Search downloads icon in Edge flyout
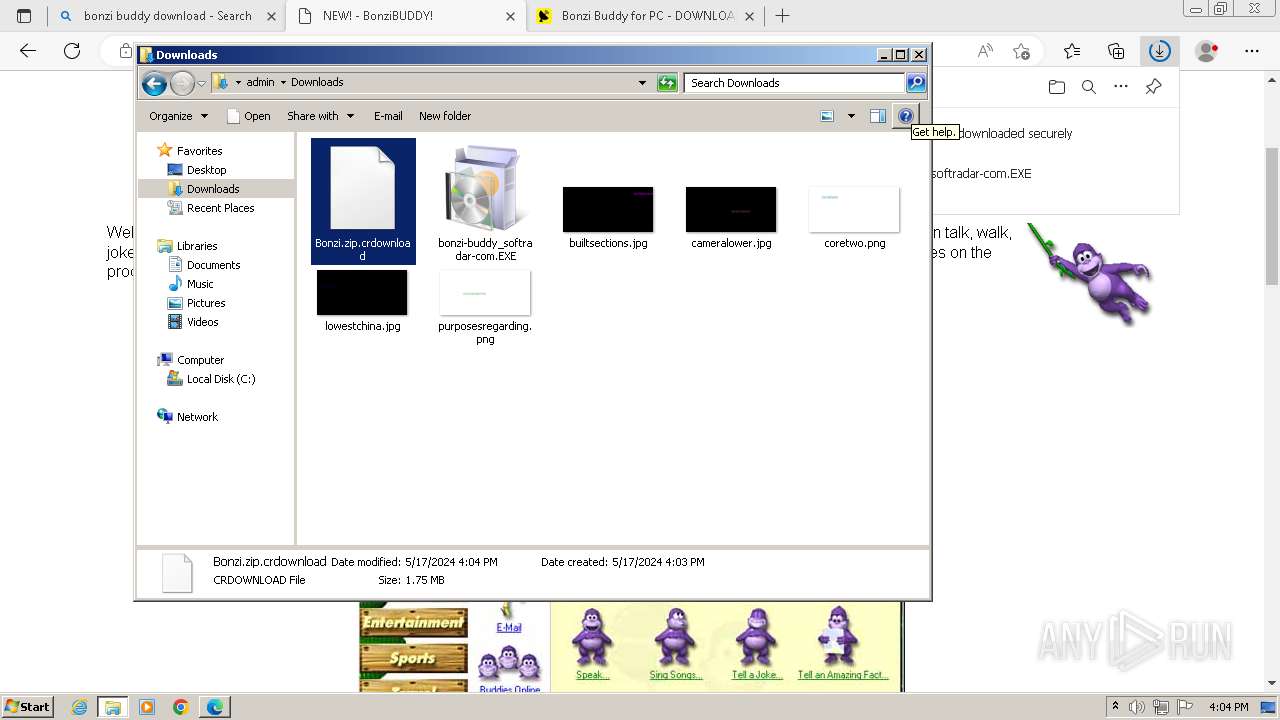 (1089, 87)
